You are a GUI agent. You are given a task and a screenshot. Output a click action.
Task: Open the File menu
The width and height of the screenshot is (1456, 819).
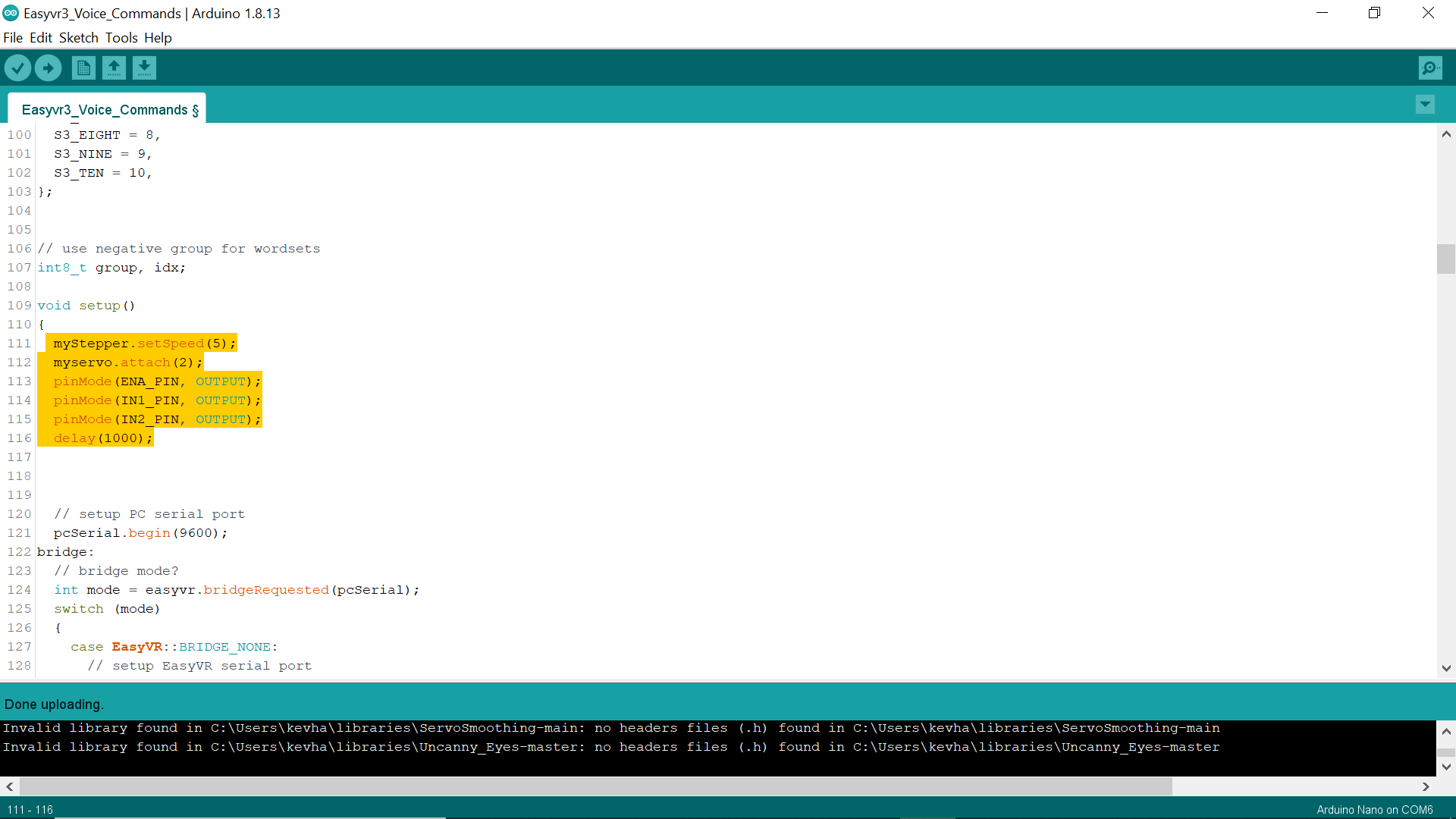(12, 37)
